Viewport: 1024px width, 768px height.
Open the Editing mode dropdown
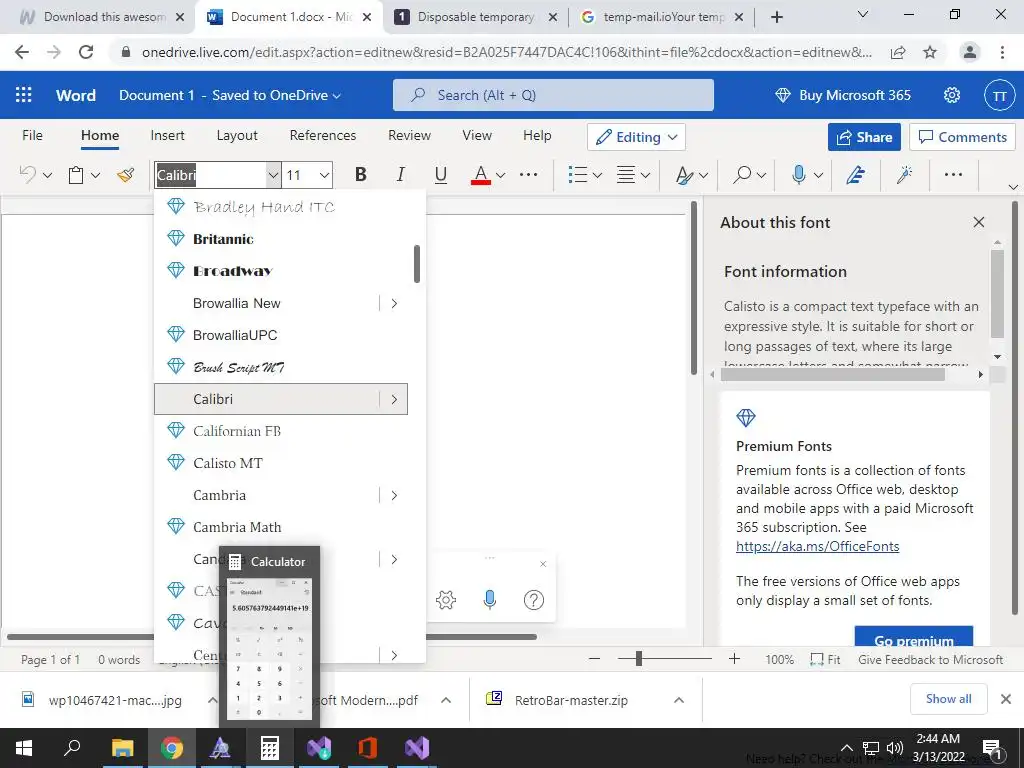pyautogui.click(x=636, y=137)
